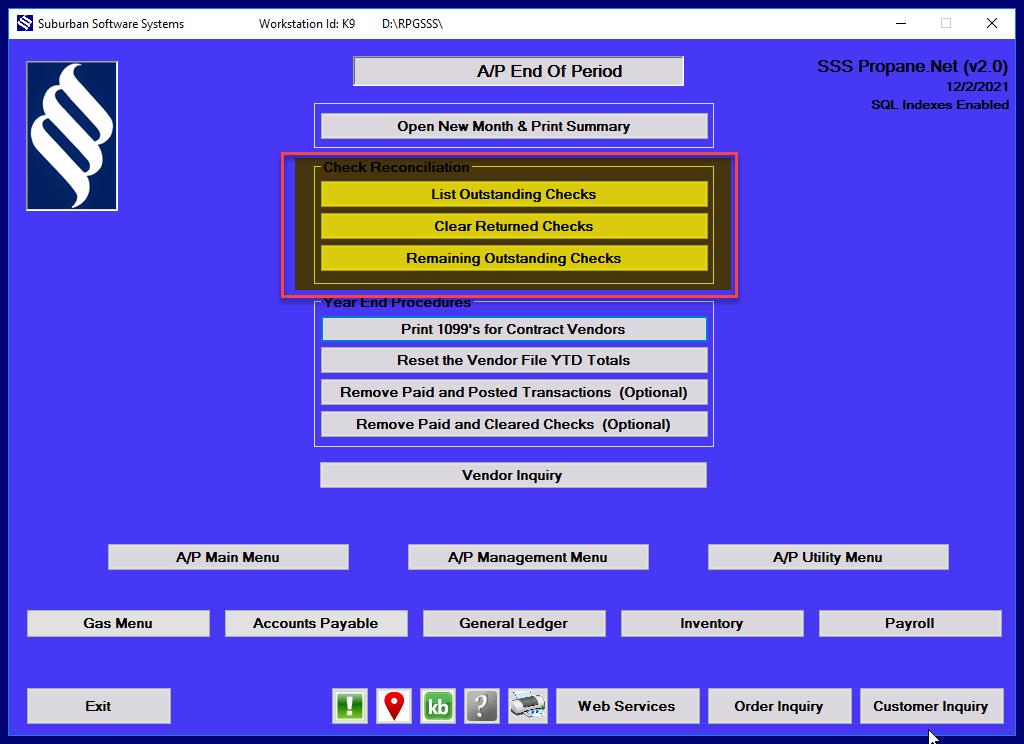Switch to General Ledger module
Viewport: 1024px width, 744px height.
coord(514,623)
